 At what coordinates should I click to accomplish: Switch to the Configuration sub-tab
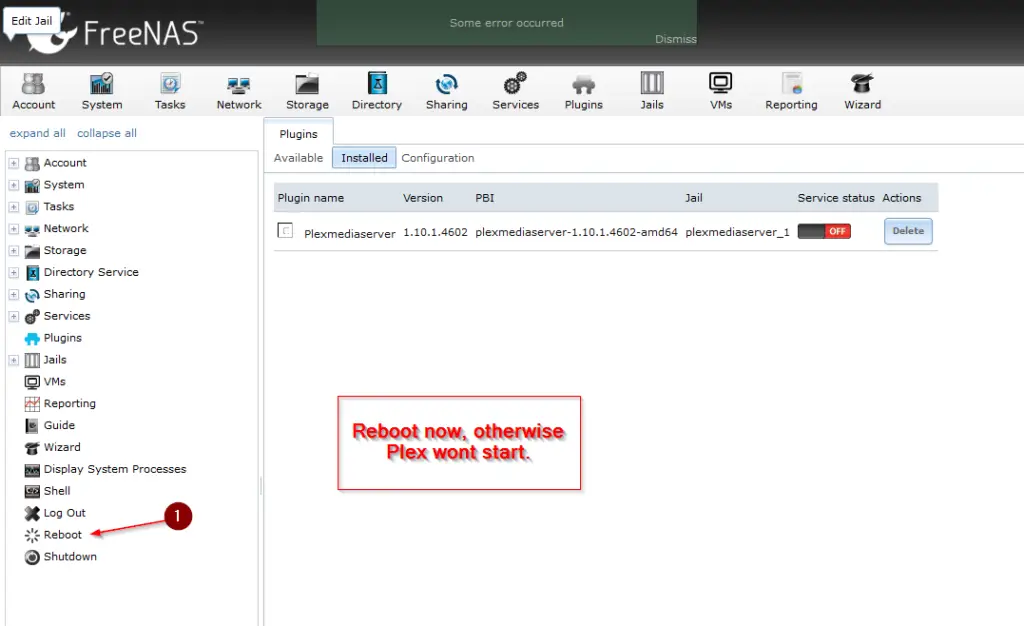point(438,158)
